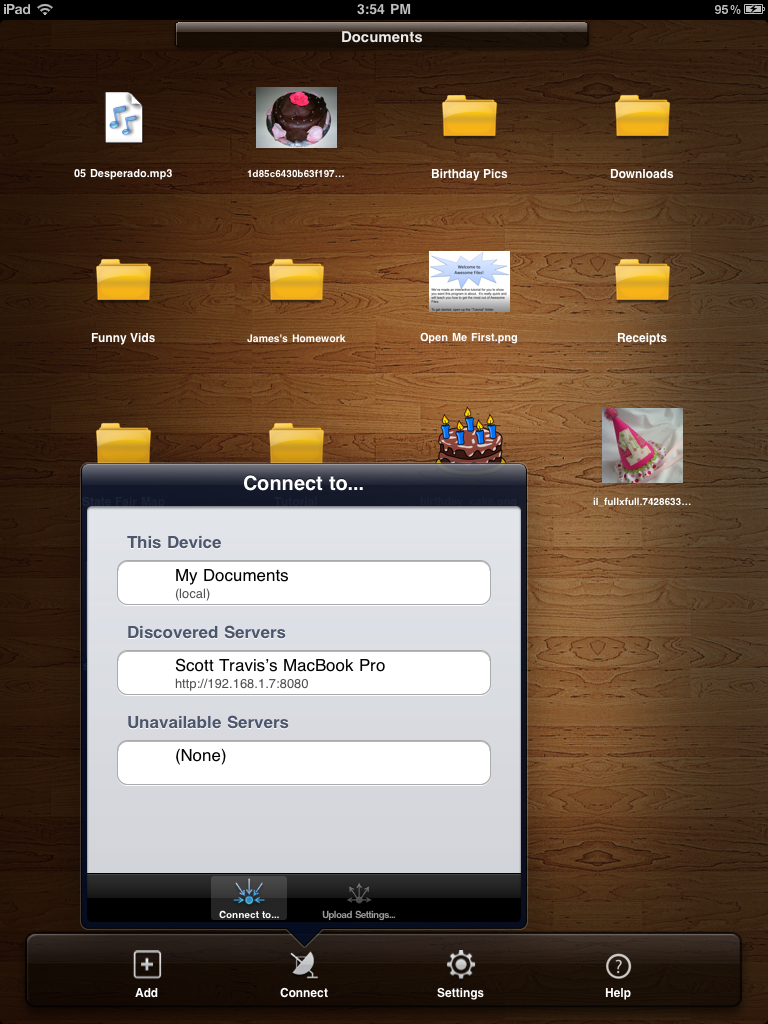Open the birthday cake with candles image
768x1024 pixels.
469,437
